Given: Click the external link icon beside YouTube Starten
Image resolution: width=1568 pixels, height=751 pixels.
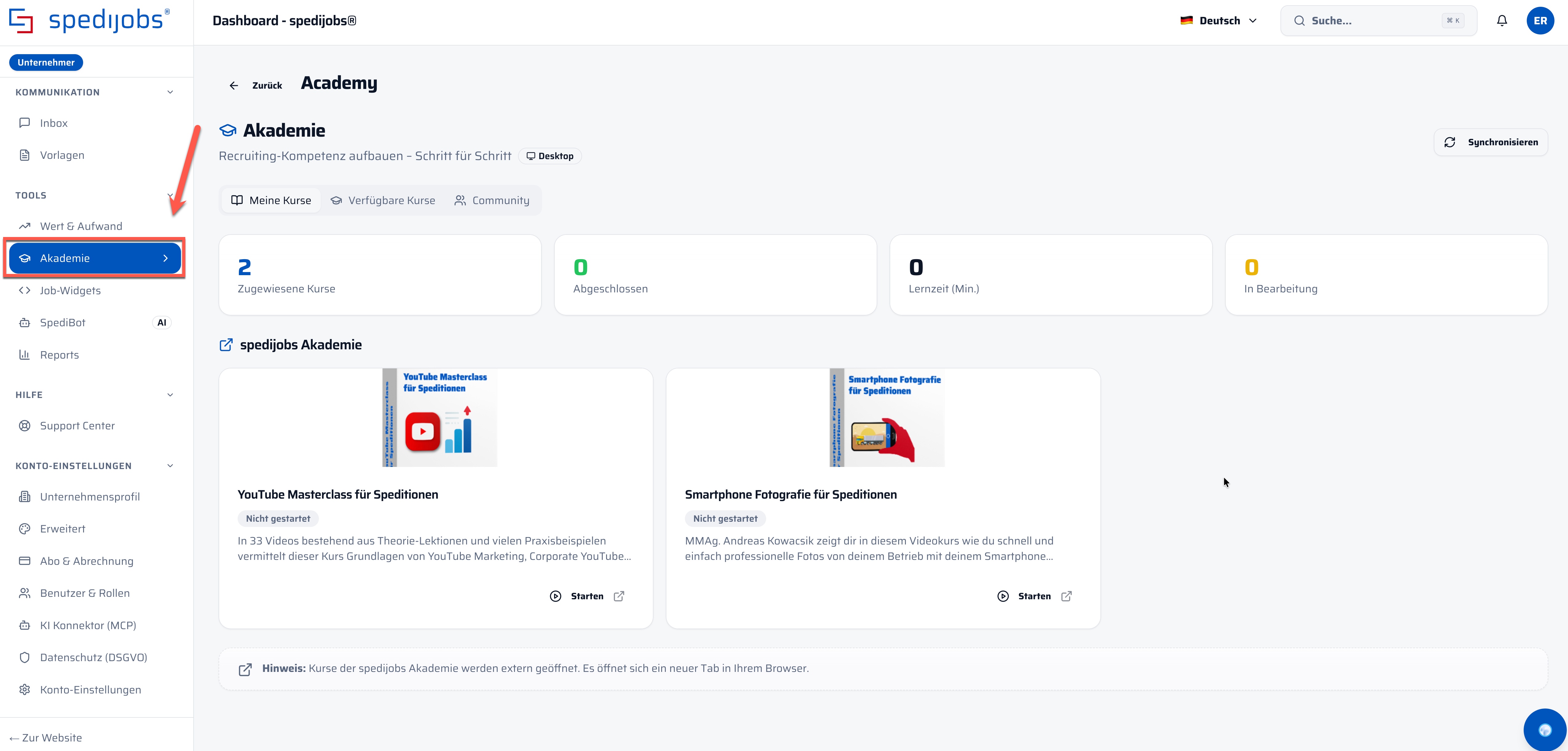Looking at the screenshot, I should pos(619,596).
